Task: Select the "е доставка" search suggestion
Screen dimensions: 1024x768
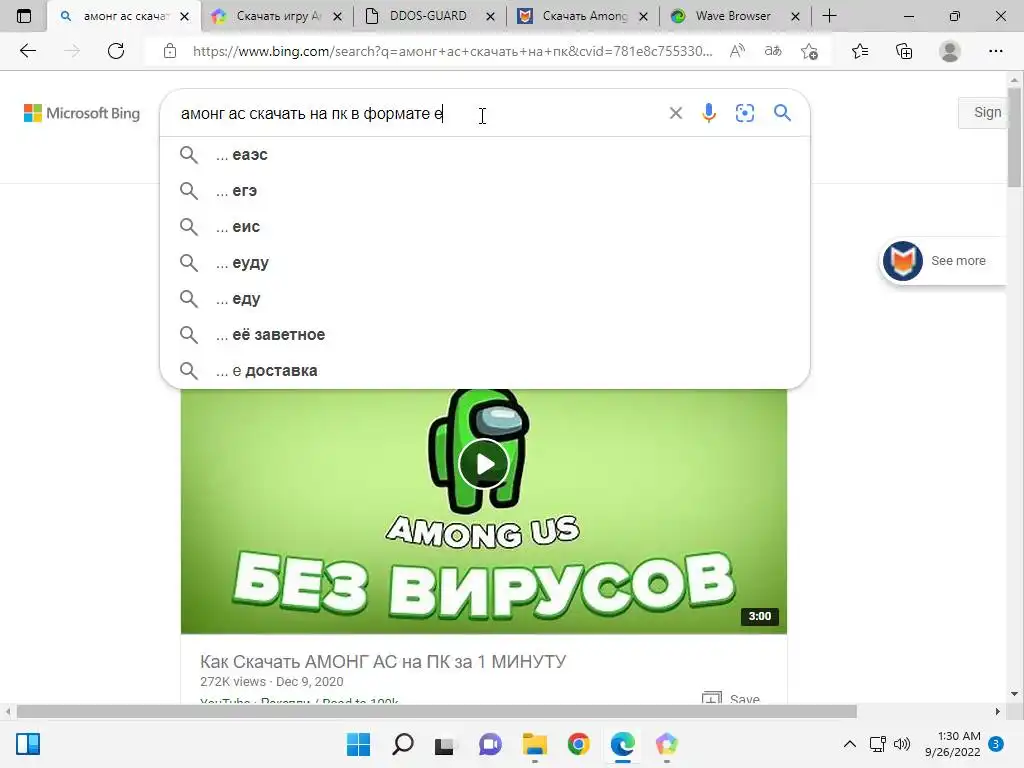Action: coord(485,370)
